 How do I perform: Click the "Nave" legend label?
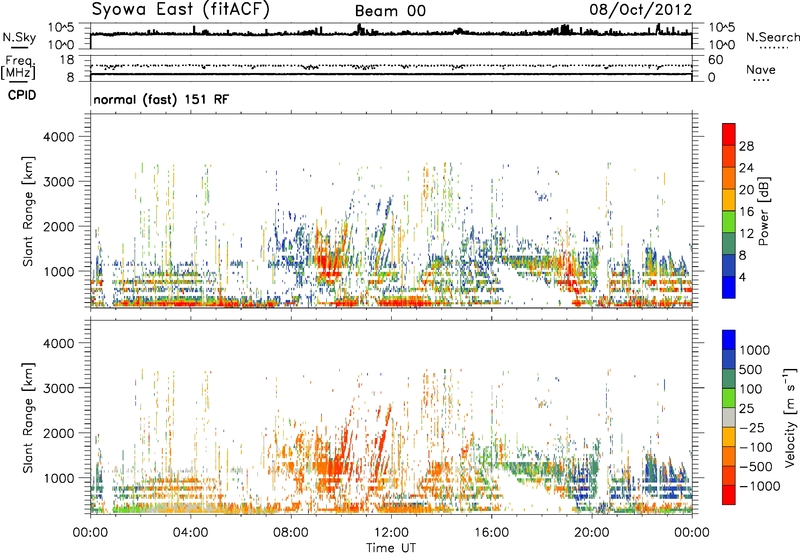[x=761, y=69]
